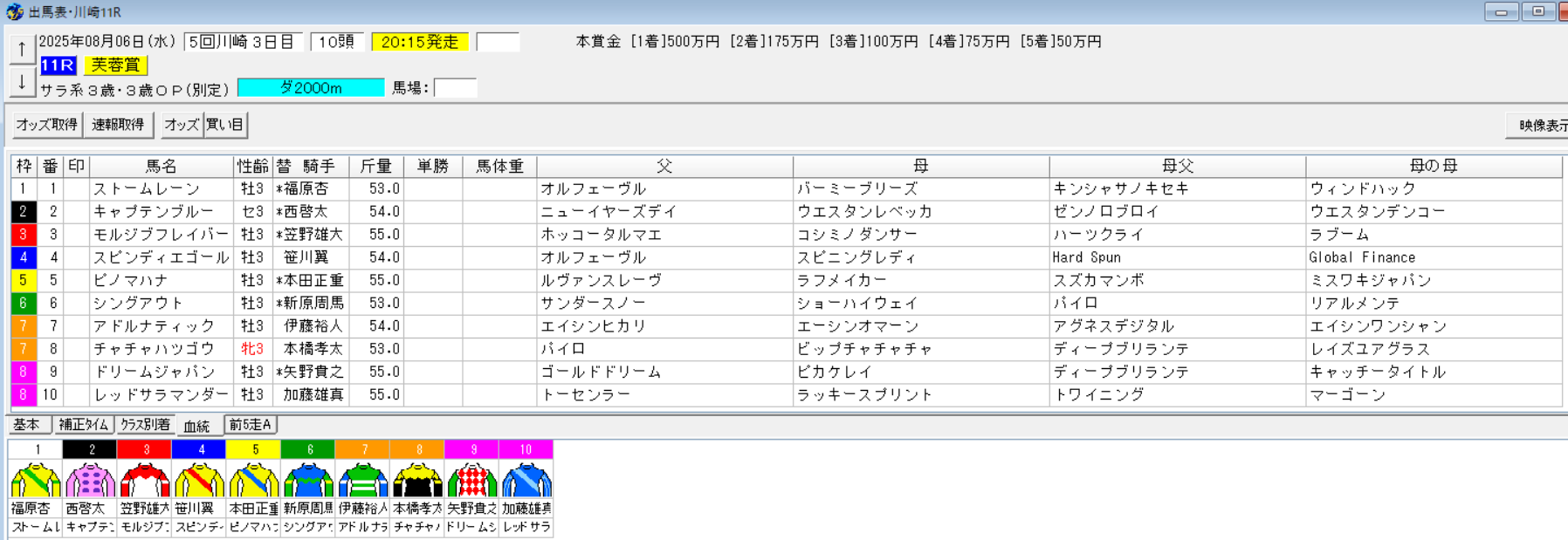Select yellow red-sash silk for horse 4
1568x540 pixels.
click(199, 481)
